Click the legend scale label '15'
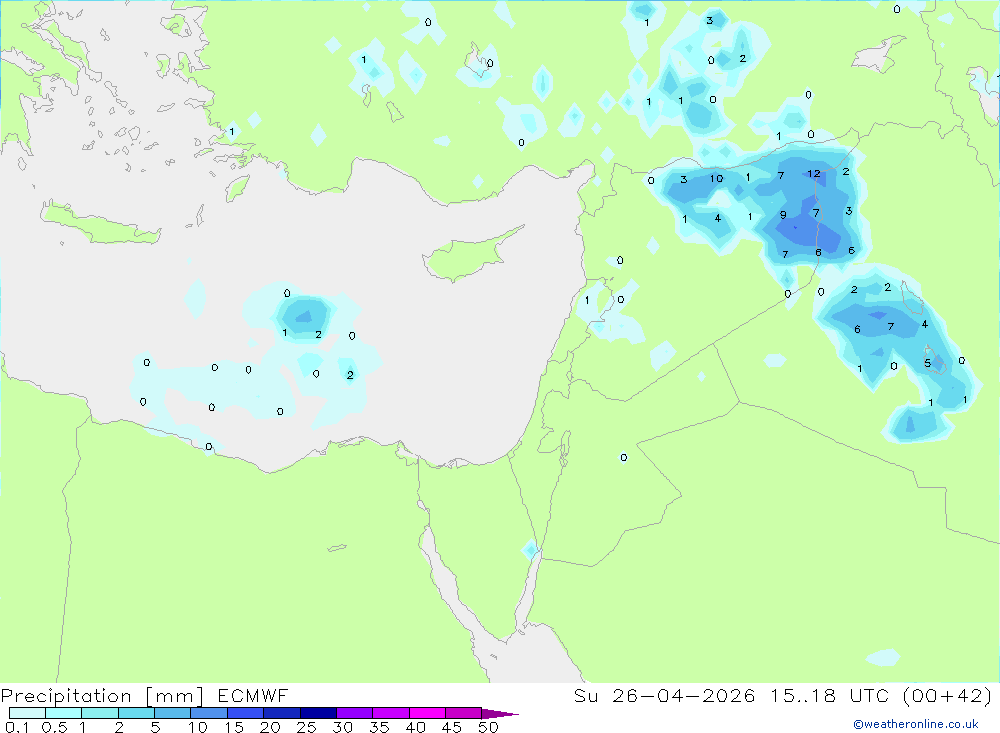Image resolution: width=1000 pixels, height=733 pixels. (x=234, y=727)
